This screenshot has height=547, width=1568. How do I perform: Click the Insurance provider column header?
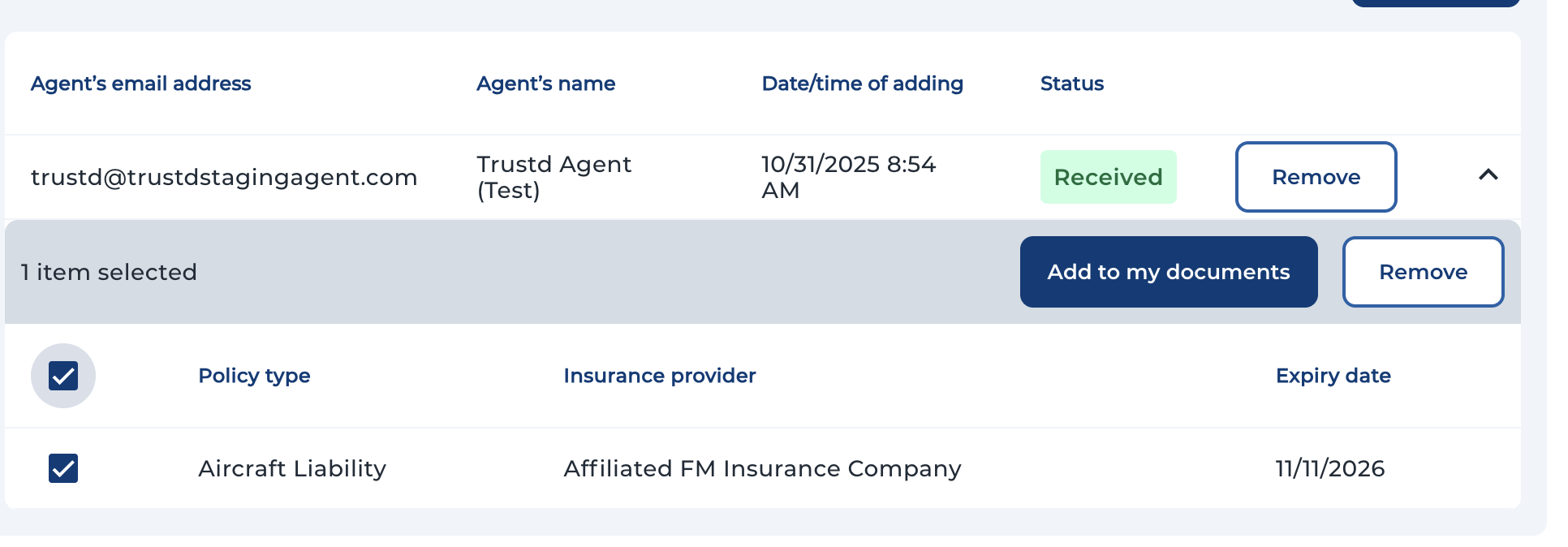click(x=659, y=376)
